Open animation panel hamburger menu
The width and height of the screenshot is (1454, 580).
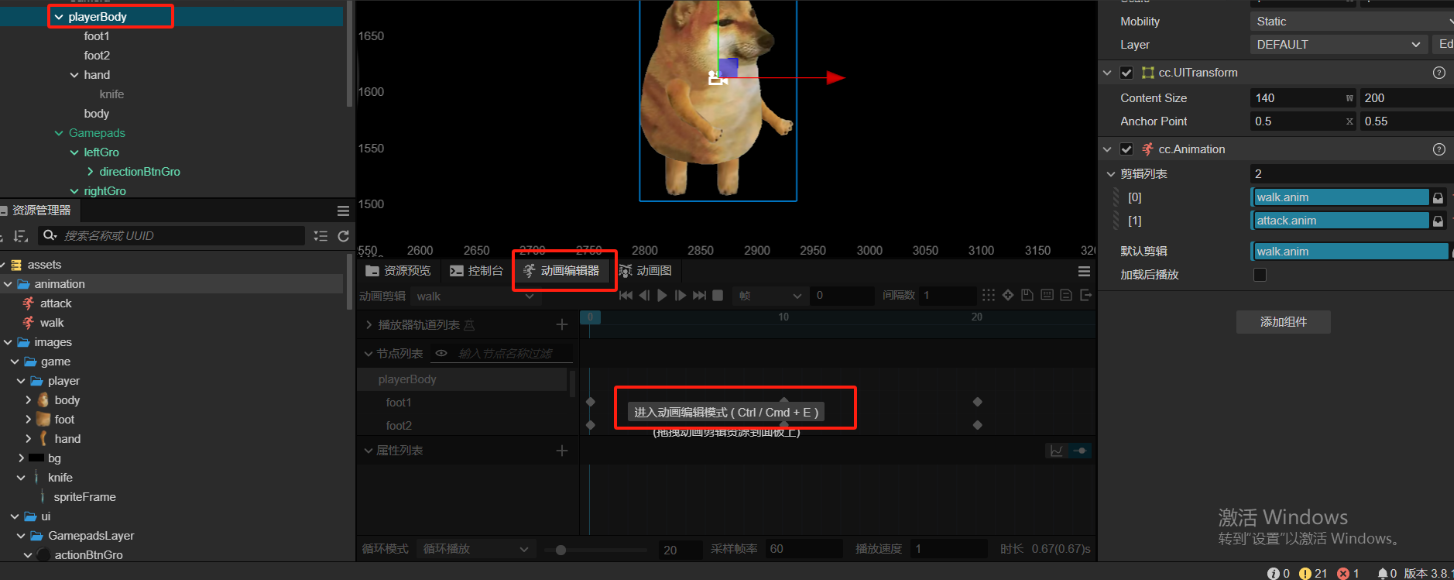tap(1084, 271)
